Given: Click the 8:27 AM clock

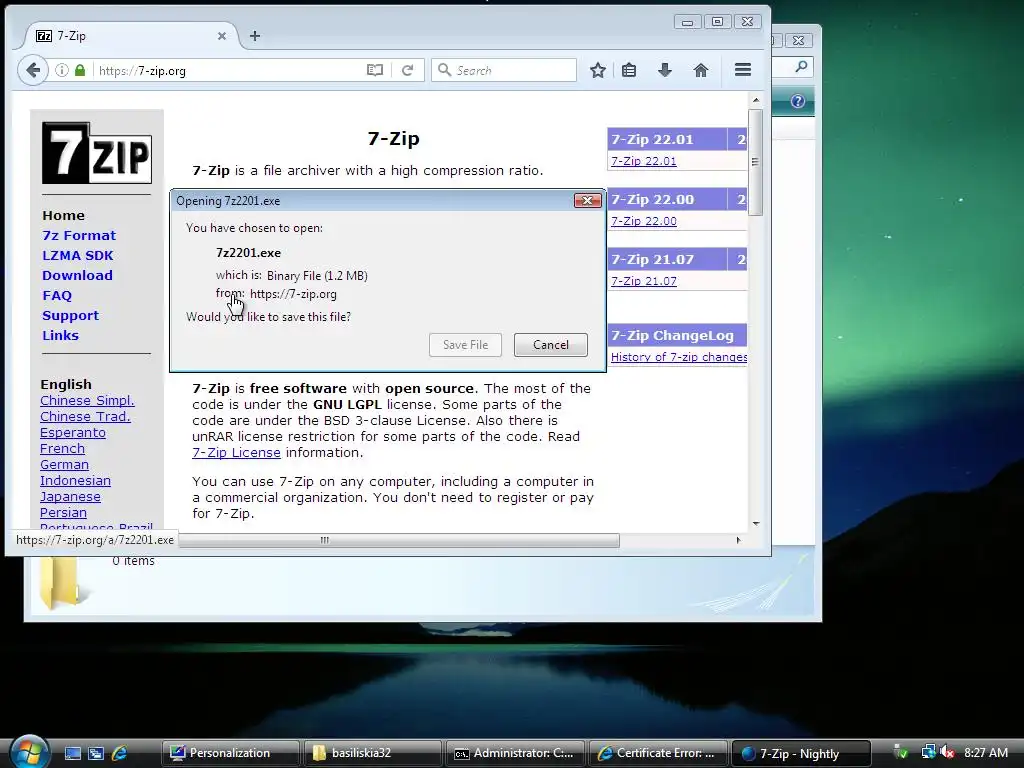Looking at the screenshot, I should click(985, 753).
